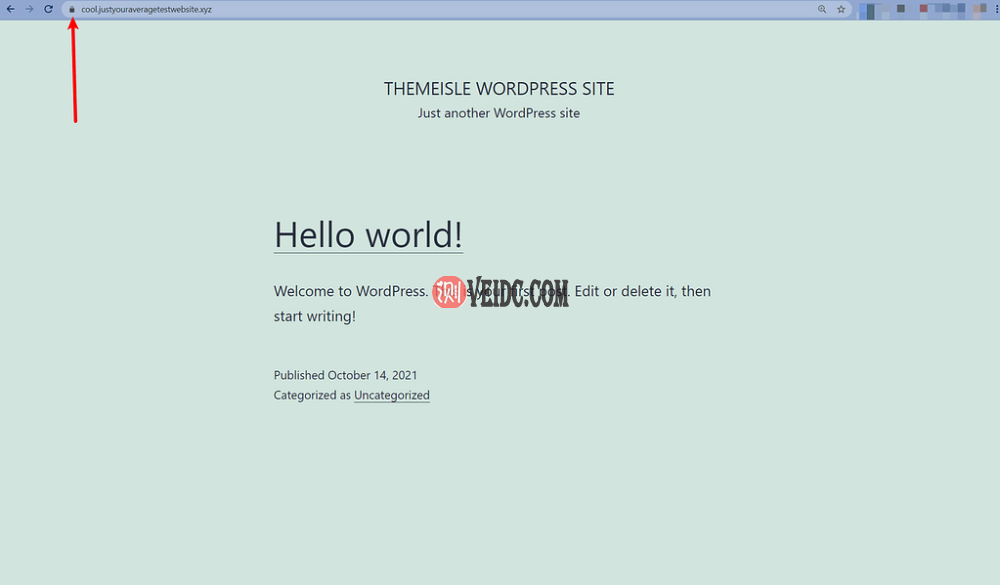Screen dimensions: 1000x585
Task: Click 'Published October 14, 2021' text
Action: pos(345,375)
